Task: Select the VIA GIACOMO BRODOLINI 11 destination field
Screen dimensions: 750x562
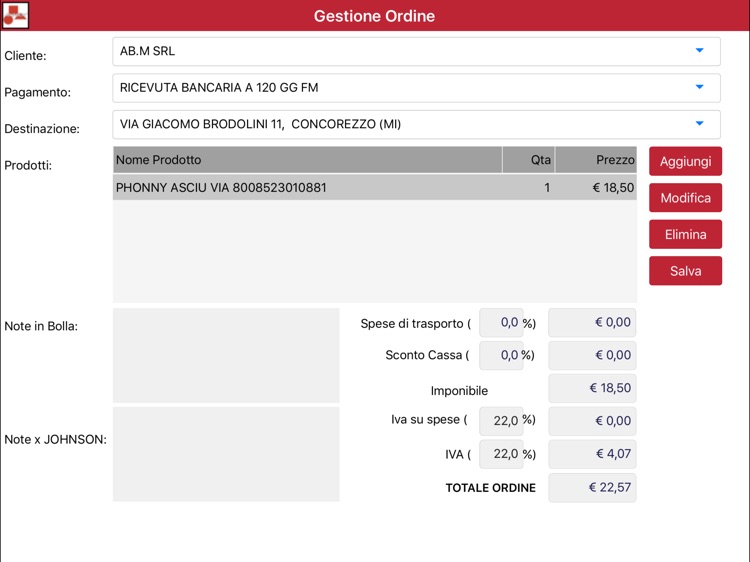Action: [x=416, y=124]
